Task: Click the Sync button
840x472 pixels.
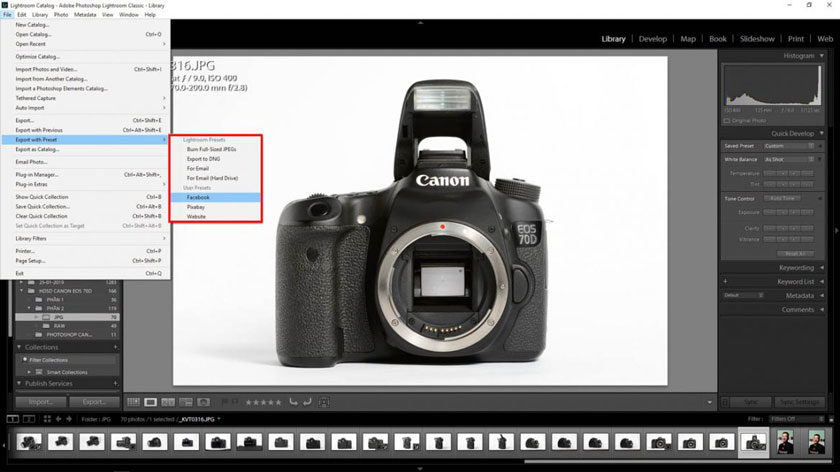Action: 751,402
